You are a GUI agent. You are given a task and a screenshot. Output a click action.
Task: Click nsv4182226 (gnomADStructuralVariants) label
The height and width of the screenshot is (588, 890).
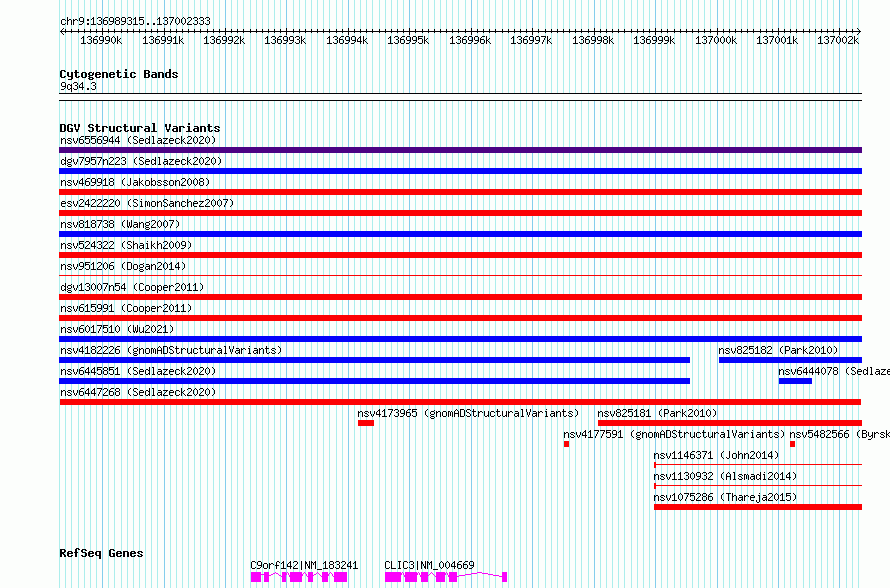[171, 350]
